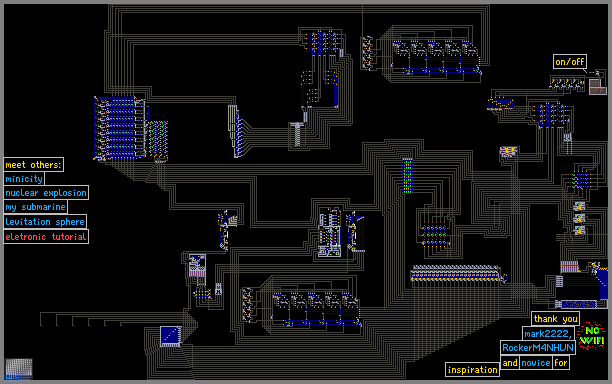This screenshot has height=384, width=612.
Task: Click the inspiration sign
Action: [472, 370]
